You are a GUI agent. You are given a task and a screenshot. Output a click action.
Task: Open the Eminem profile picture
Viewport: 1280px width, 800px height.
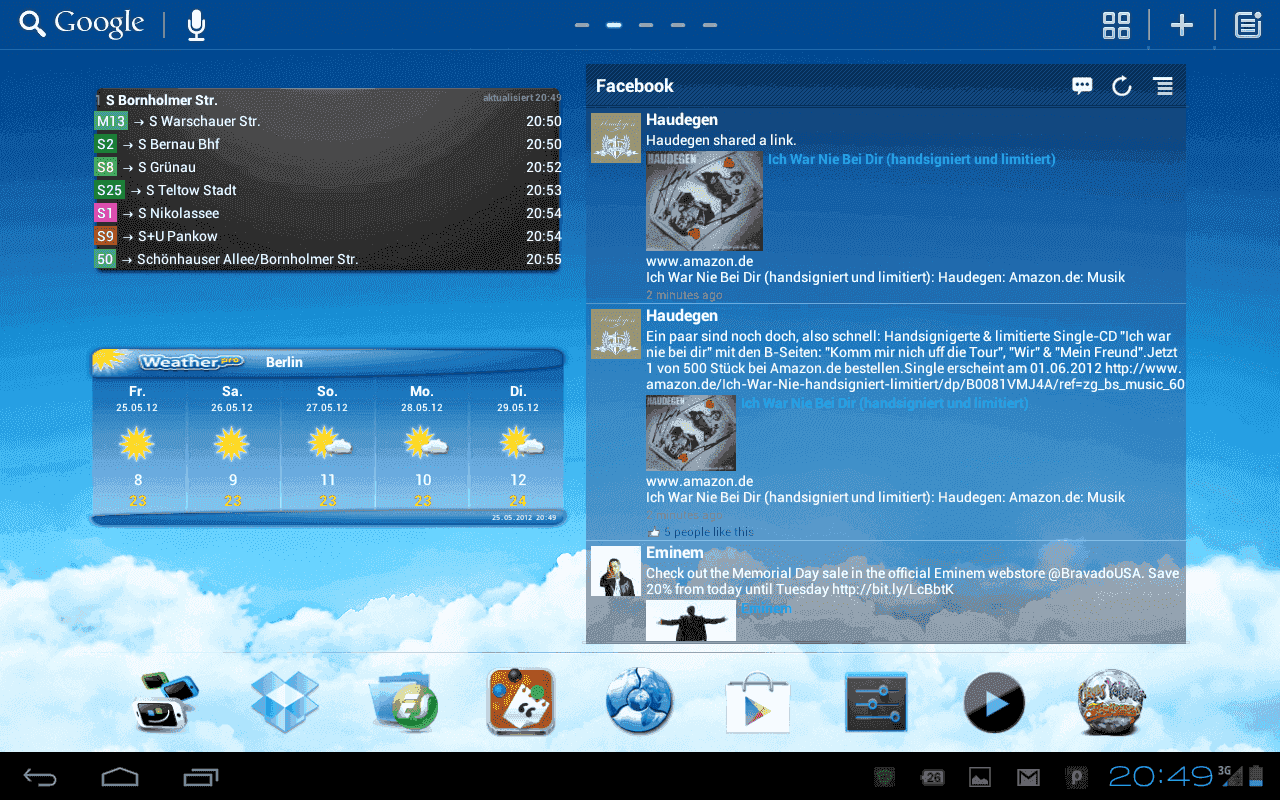(x=616, y=571)
